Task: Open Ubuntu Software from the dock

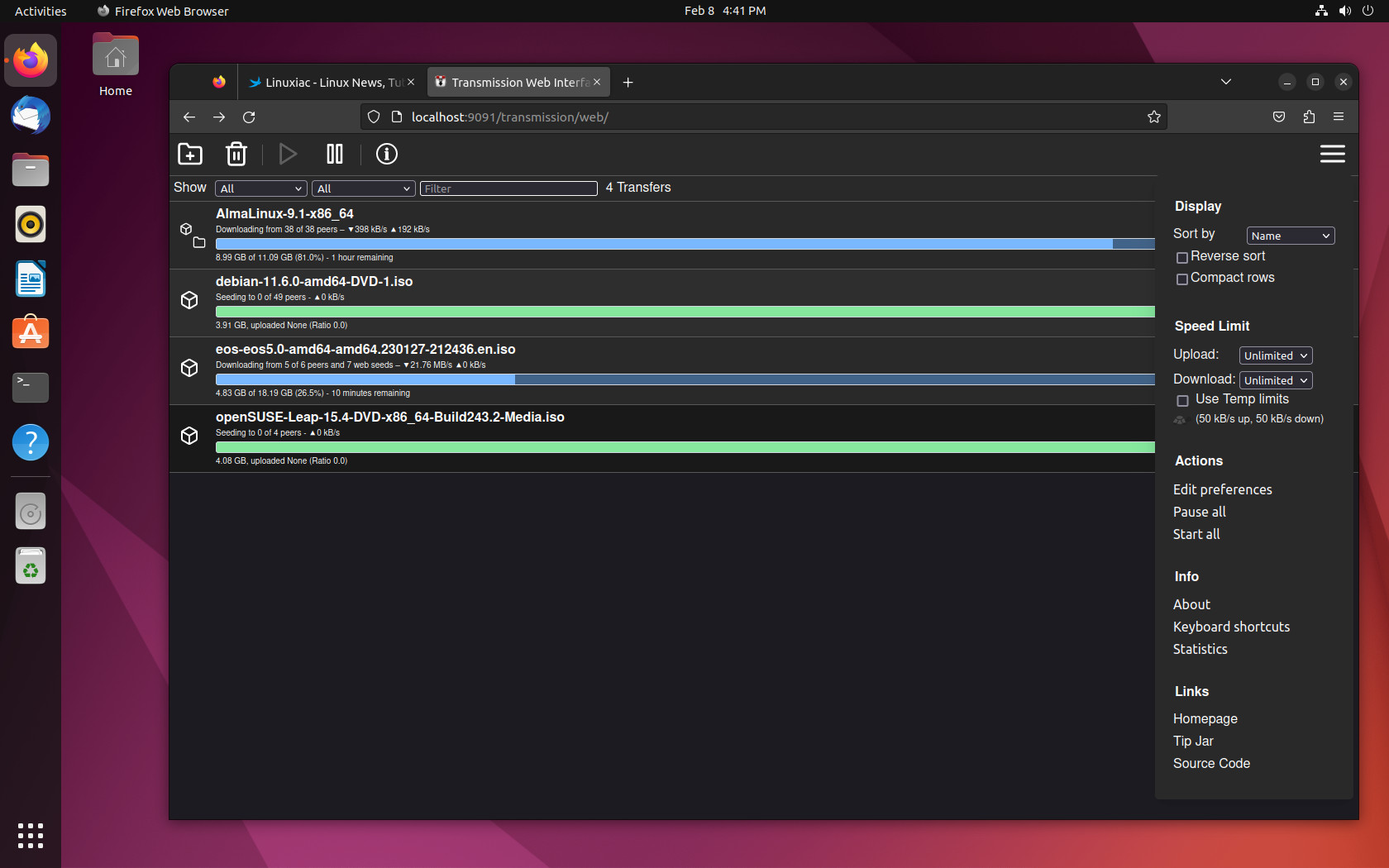Action: pos(31,333)
